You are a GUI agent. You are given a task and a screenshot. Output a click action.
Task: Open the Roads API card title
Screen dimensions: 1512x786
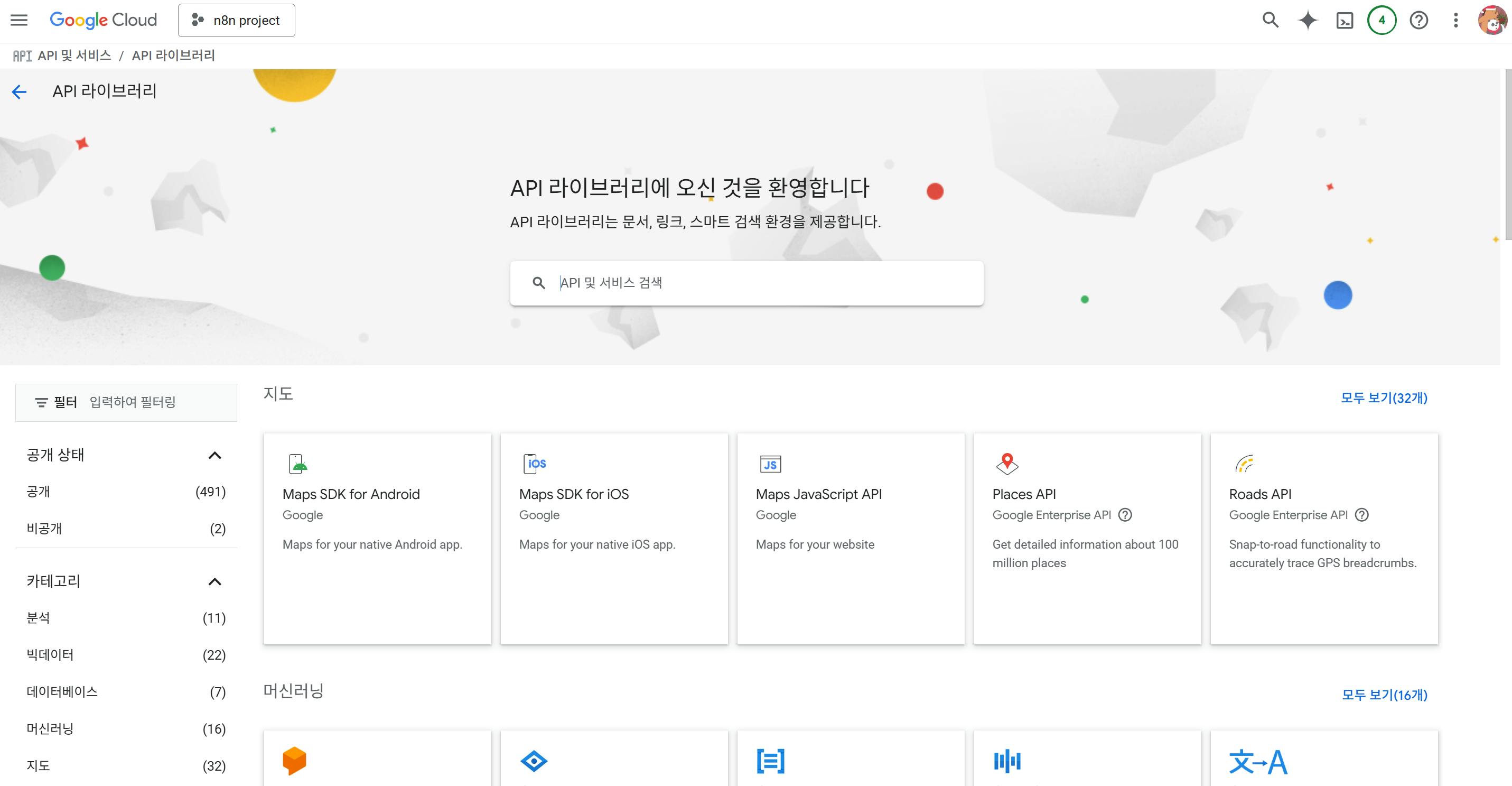(1260, 494)
